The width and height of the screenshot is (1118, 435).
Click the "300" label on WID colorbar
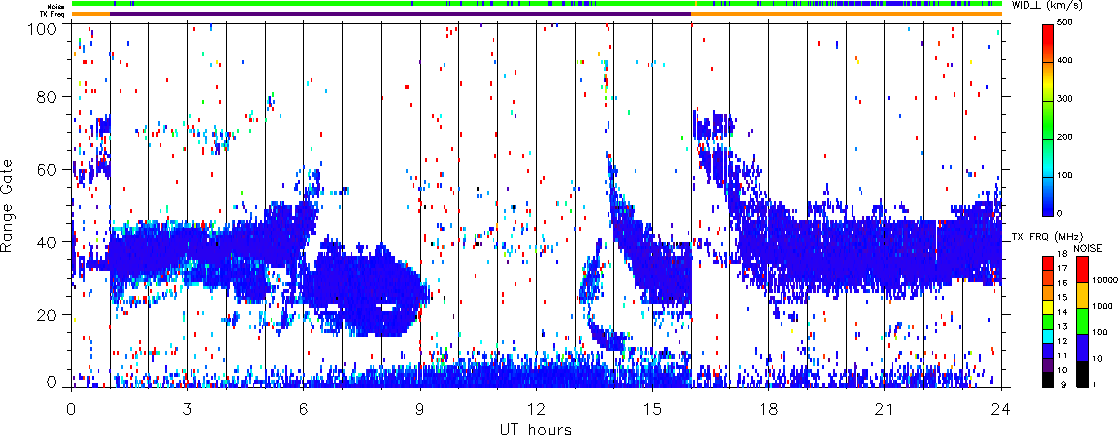pos(1063,101)
